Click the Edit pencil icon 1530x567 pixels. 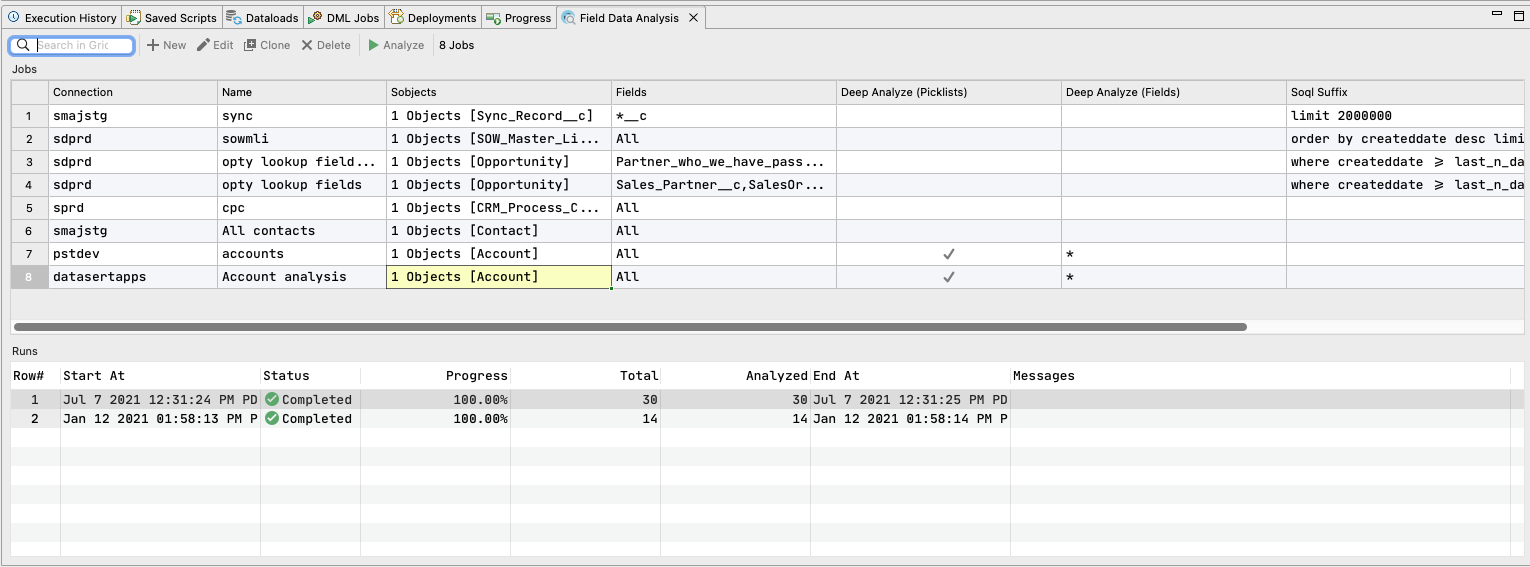click(x=203, y=45)
